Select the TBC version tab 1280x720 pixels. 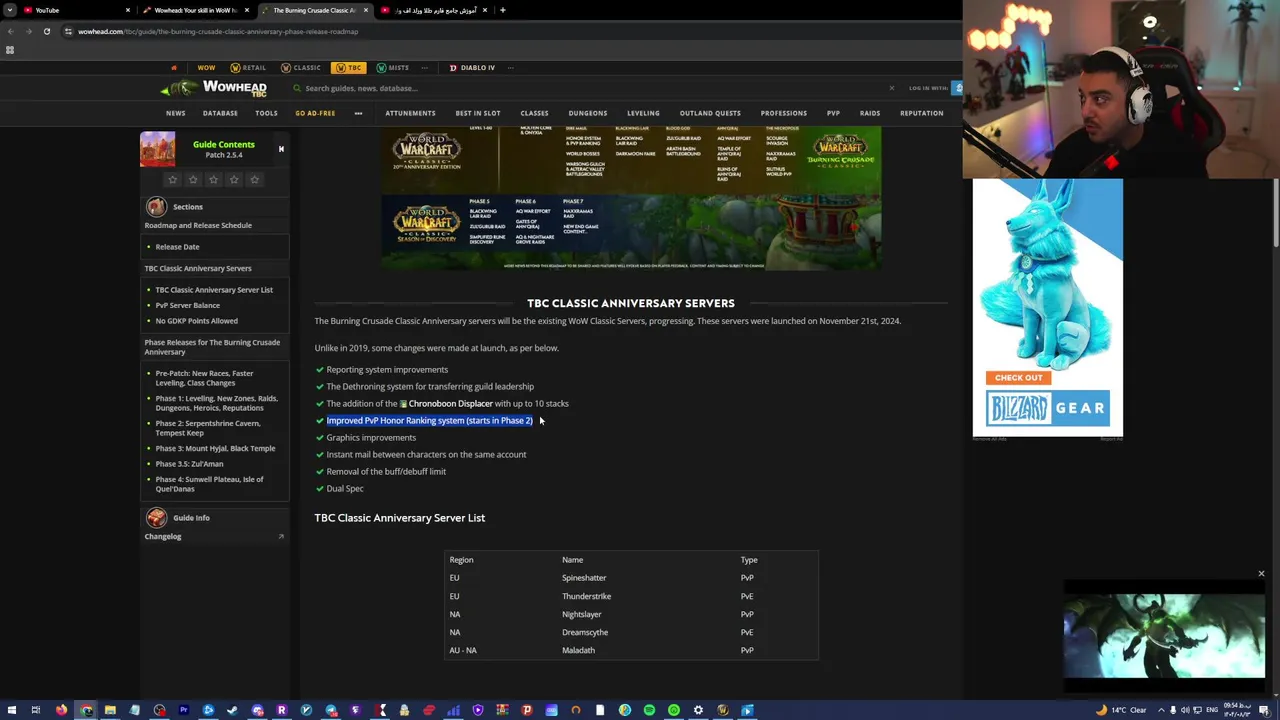pos(349,68)
